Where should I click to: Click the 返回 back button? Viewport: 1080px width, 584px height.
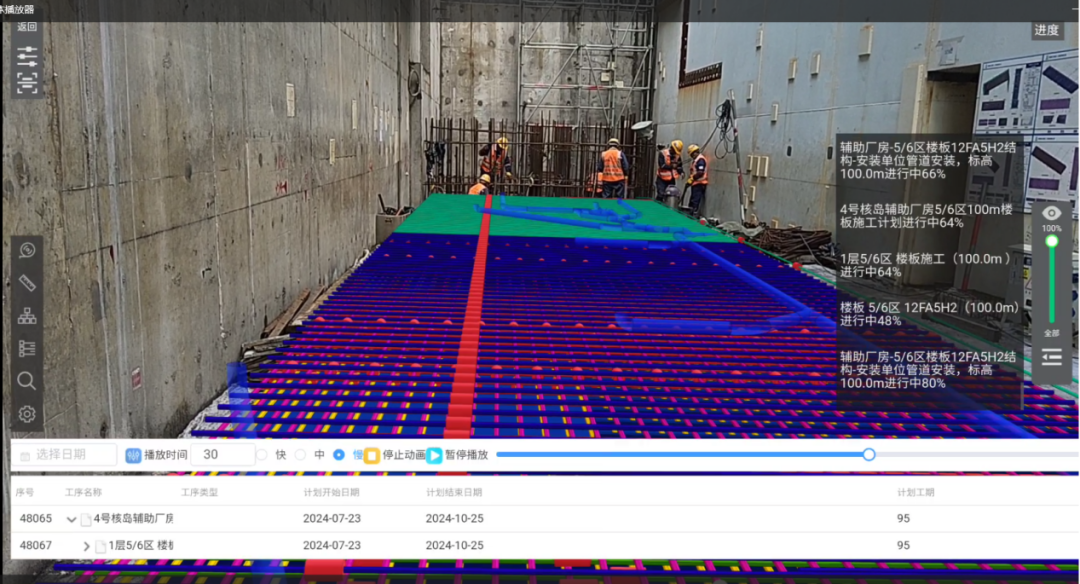[x=27, y=27]
